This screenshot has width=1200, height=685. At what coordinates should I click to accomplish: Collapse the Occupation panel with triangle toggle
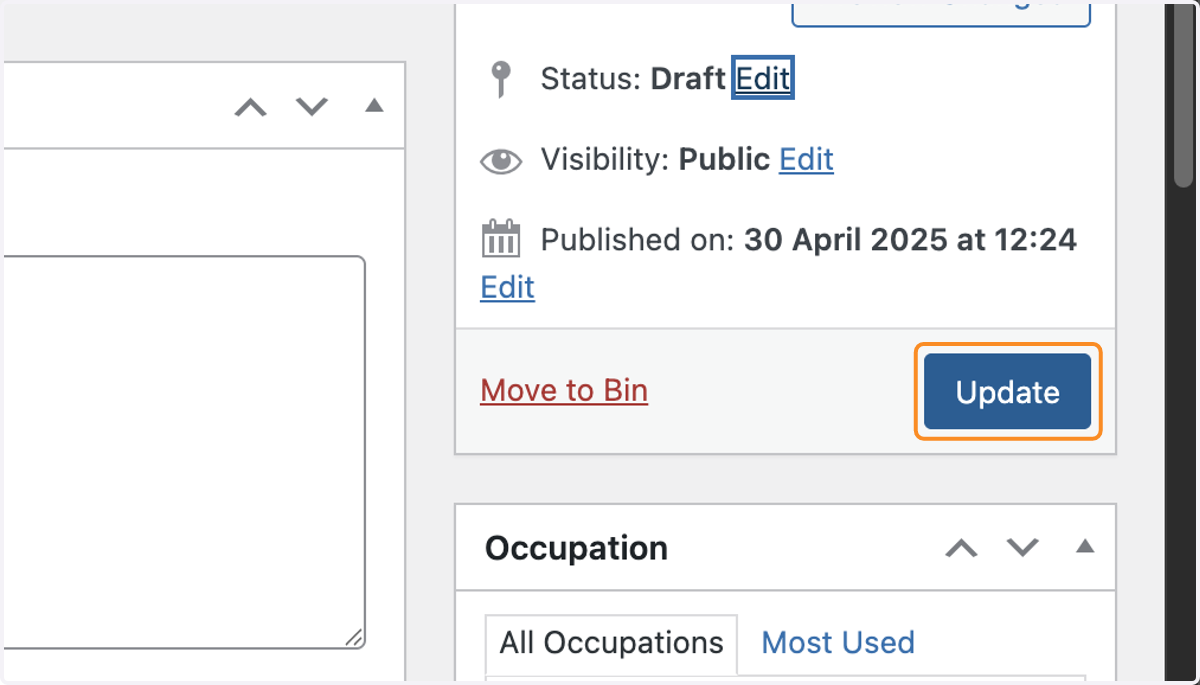coord(1085,546)
